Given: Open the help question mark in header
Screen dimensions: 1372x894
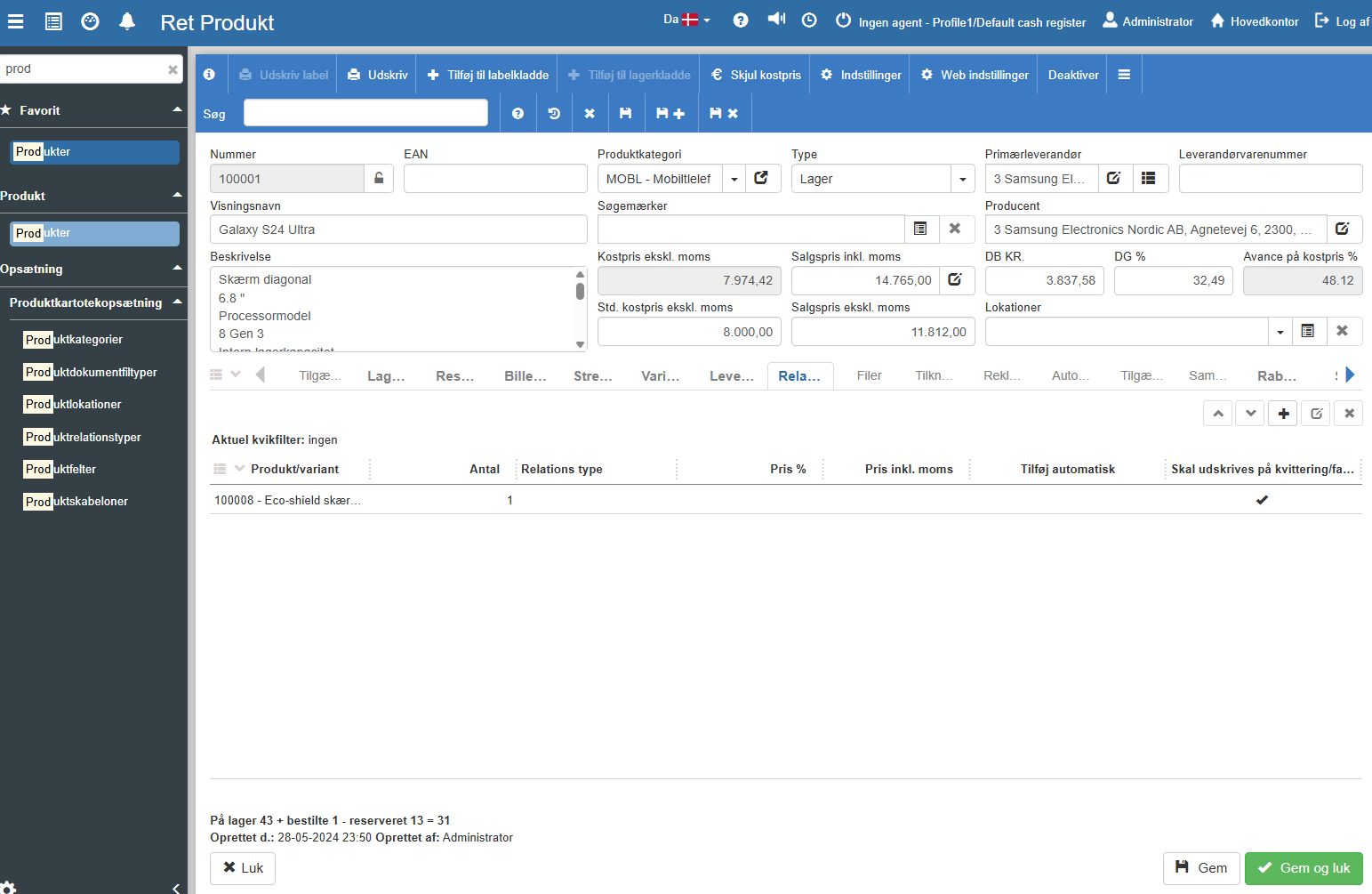Looking at the screenshot, I should (x=741, y=20).
